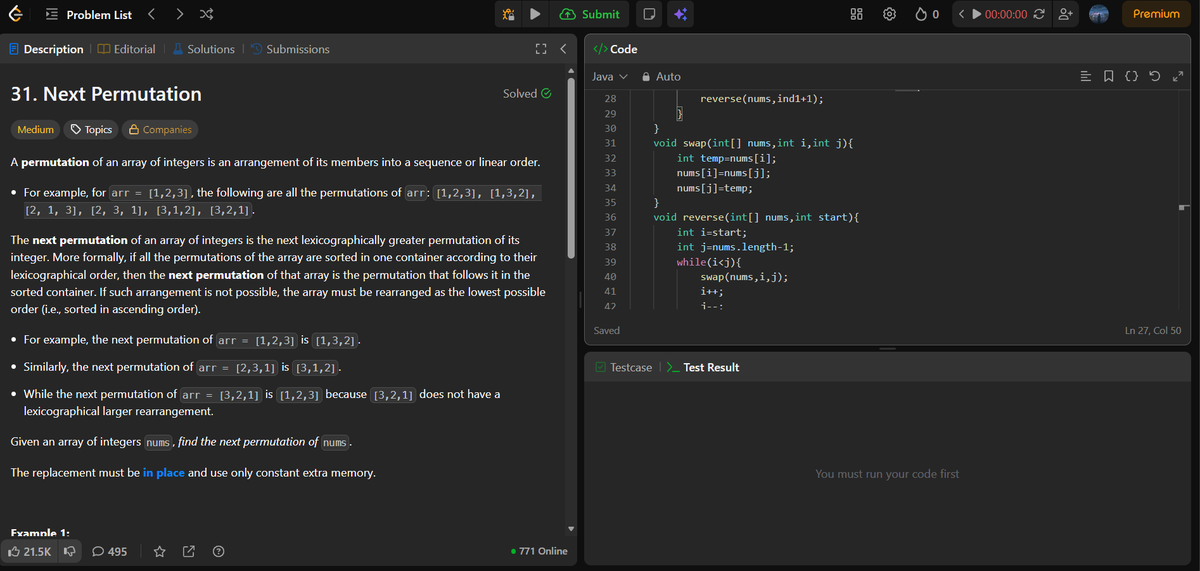1200x571 pixels.
Task: Switch to the Submissions tab
Action: (x=289, y=49)
